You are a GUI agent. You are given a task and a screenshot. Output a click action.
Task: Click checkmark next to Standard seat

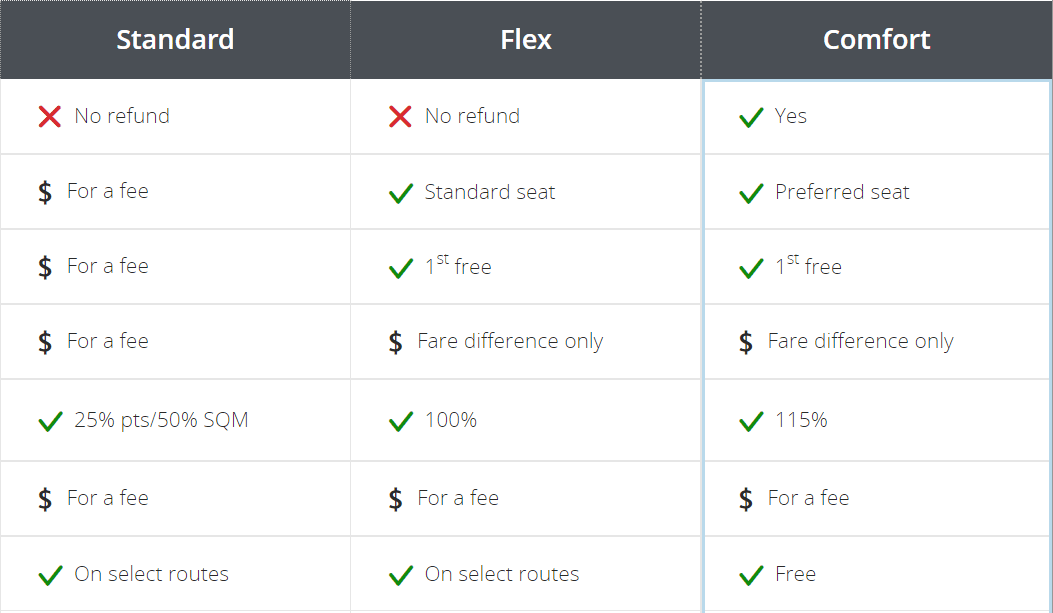pos(400,193)
